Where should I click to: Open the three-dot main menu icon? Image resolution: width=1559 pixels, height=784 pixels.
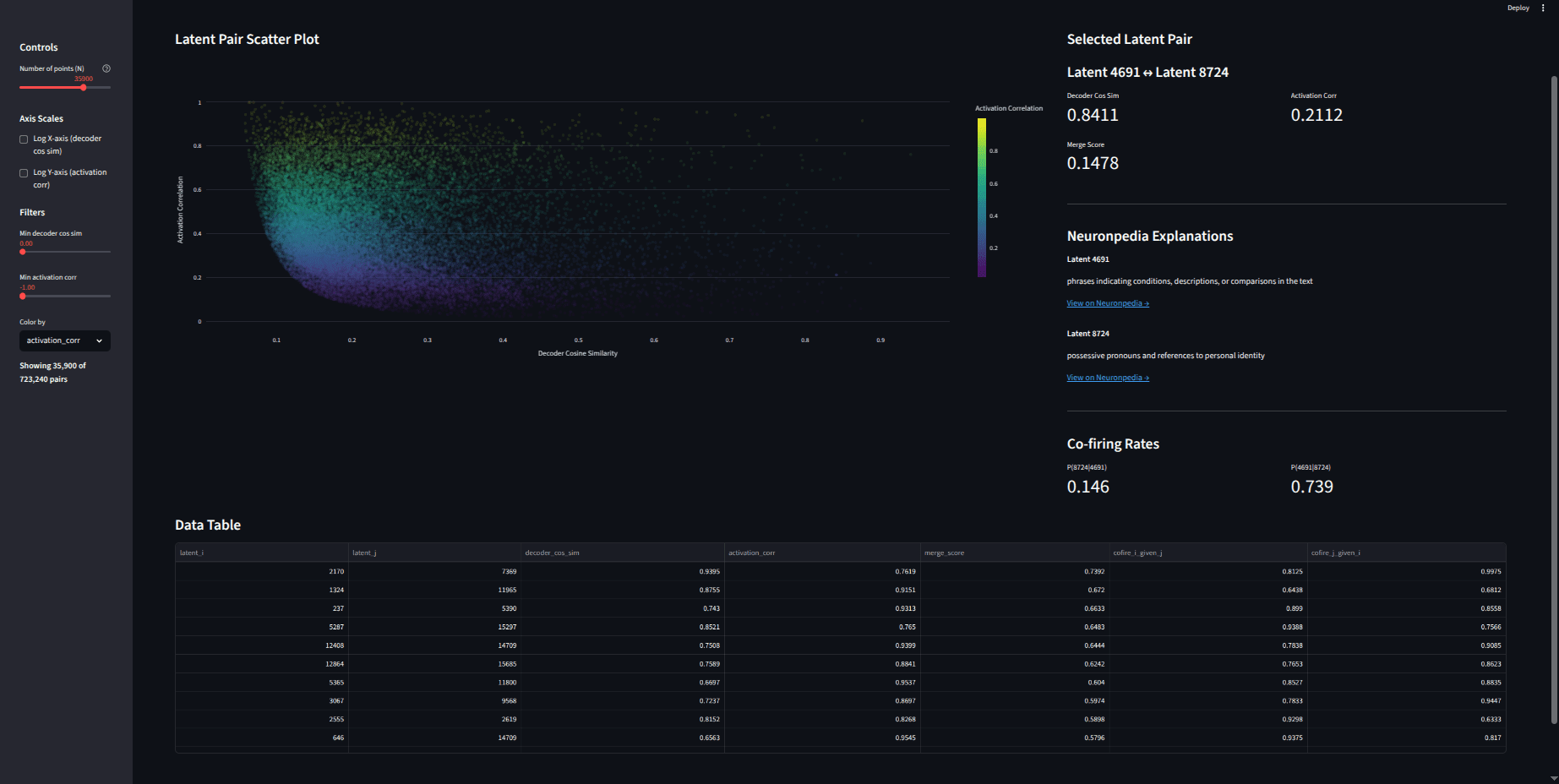pos(1543,8)
